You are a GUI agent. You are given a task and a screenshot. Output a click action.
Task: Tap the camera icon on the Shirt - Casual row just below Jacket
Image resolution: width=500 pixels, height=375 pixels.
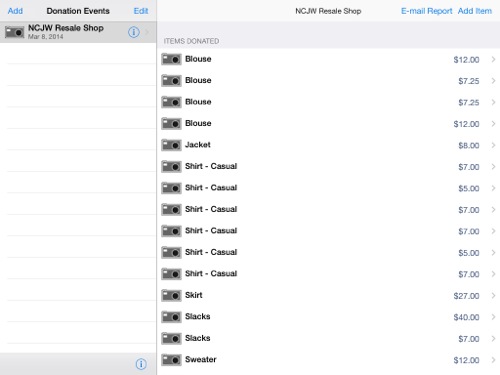coord(171,166)
